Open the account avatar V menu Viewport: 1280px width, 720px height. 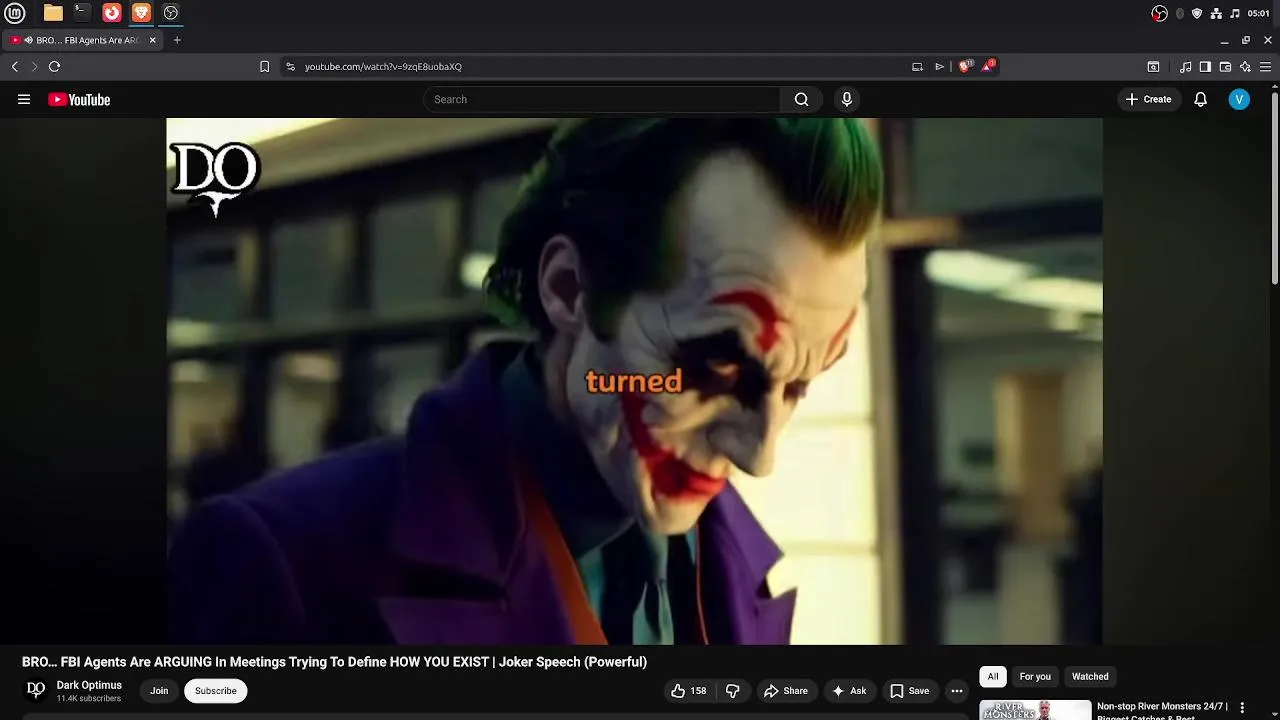(x=1239, y=99)
